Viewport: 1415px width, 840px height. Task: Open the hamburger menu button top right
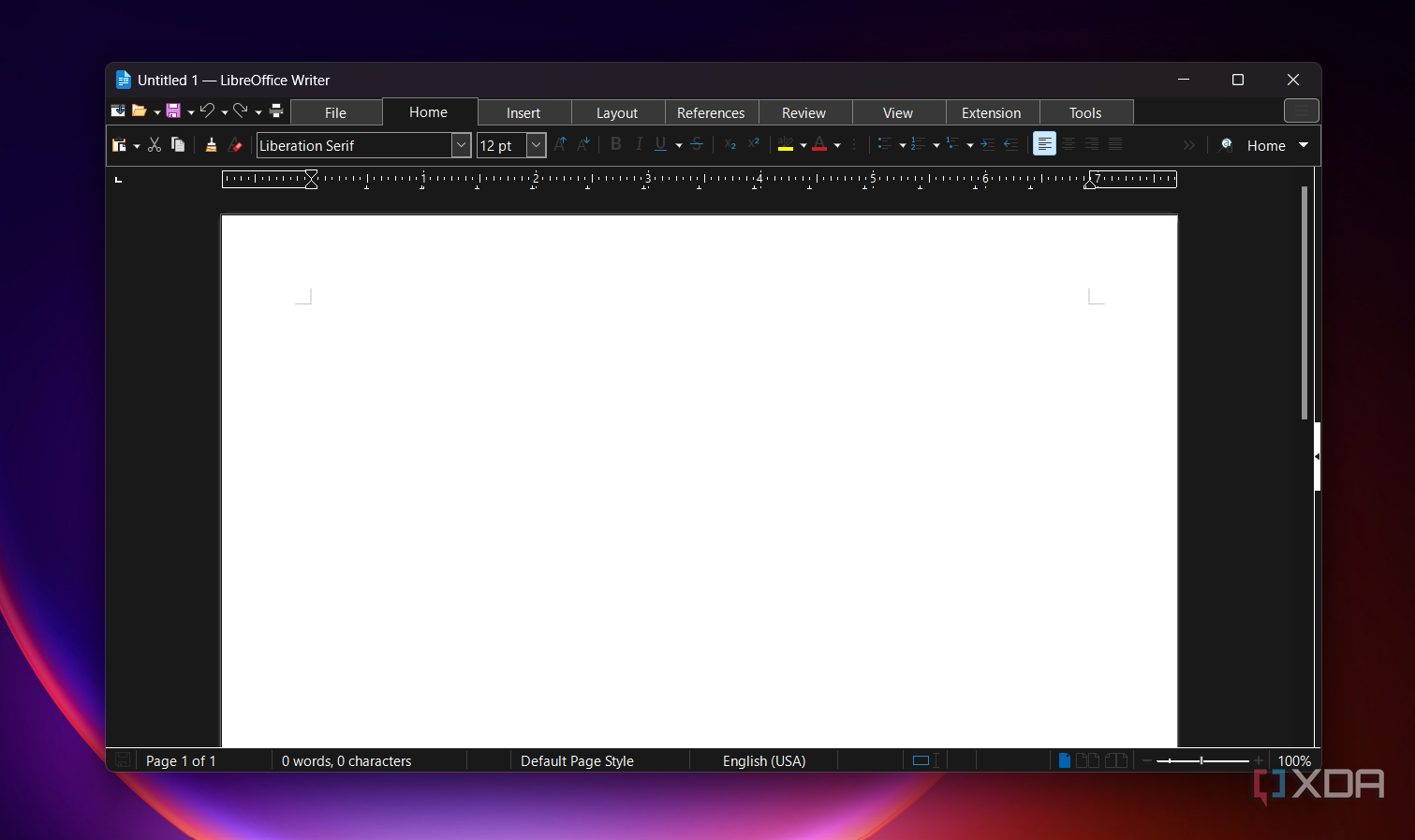point(1302,111)
